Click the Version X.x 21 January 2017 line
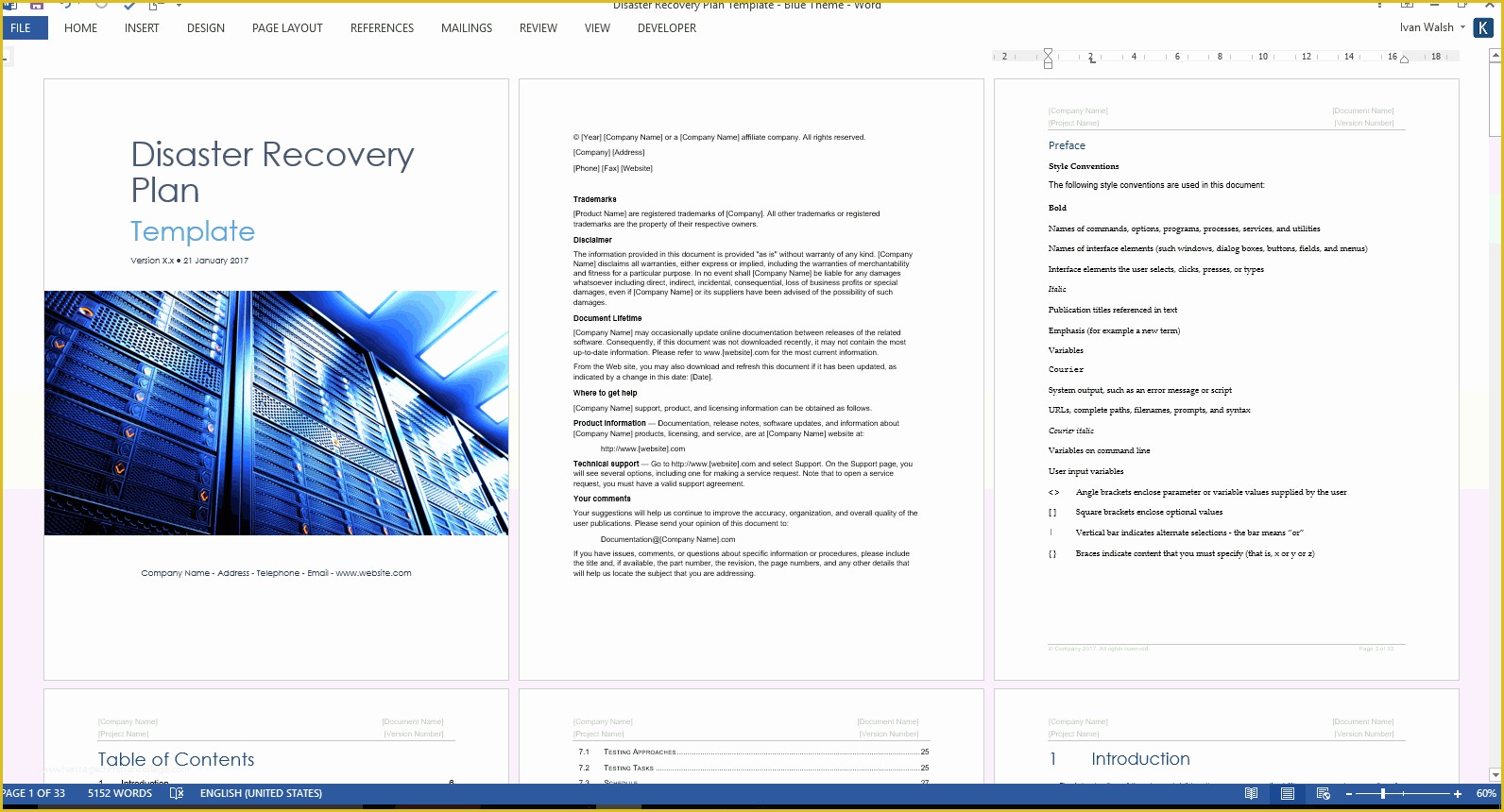This screenshot has height=812, width=1504. tap(189, 261)
